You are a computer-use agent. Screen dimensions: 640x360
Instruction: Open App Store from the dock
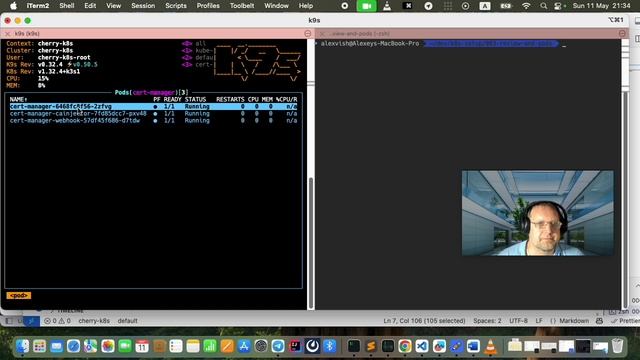[x=244, y=346]
